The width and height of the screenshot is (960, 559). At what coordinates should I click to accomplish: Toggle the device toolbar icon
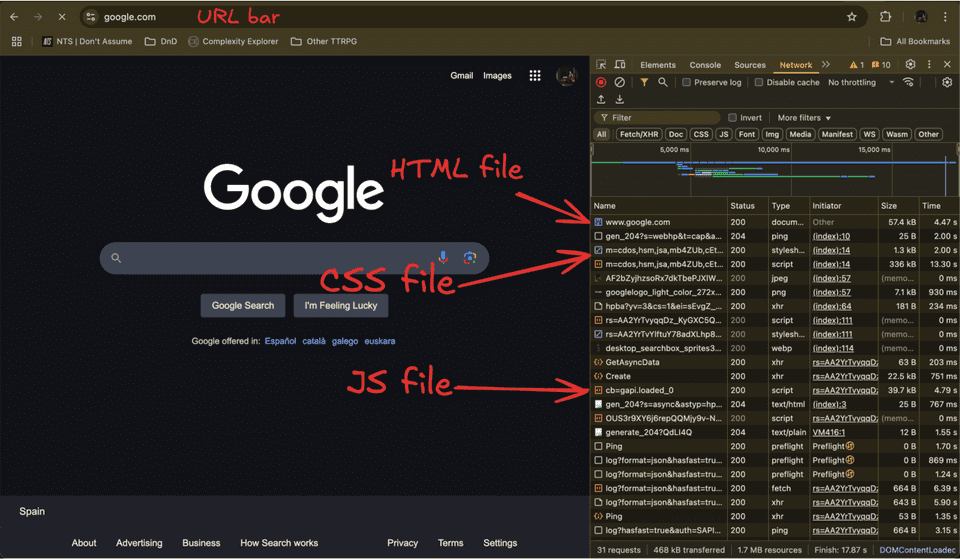(x=620, y=64)
